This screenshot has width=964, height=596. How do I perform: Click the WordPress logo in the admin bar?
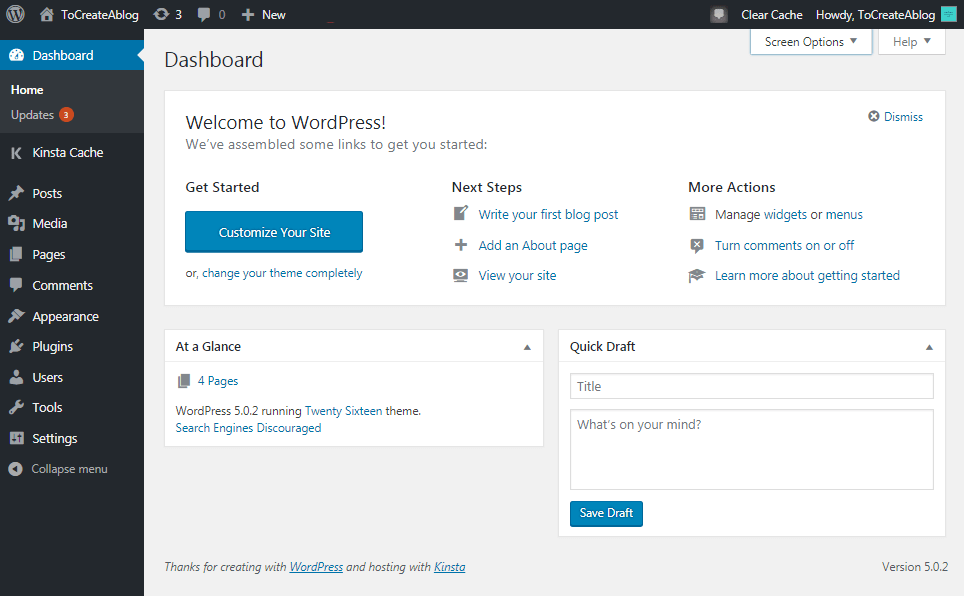(x=15, y=14)
